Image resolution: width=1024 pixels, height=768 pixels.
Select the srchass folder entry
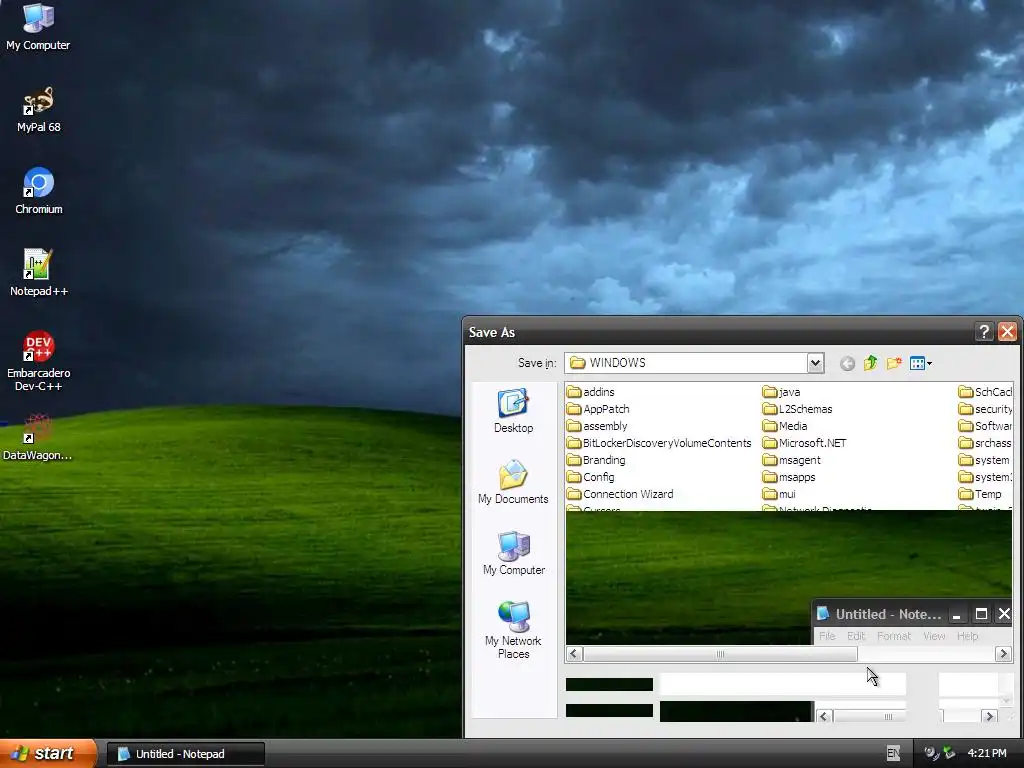(985, 443)
